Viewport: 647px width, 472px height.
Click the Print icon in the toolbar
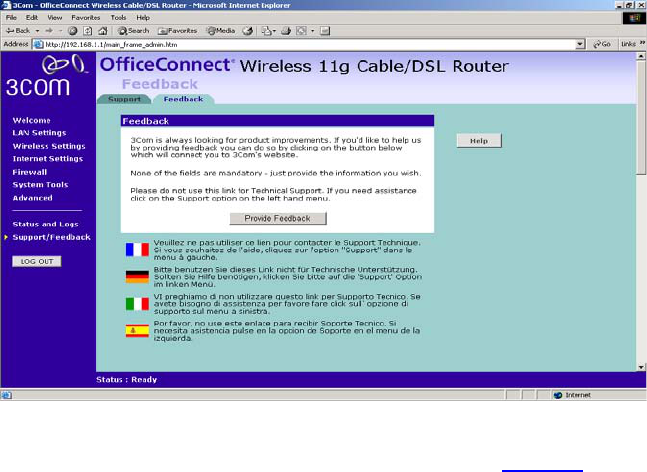click(x=286, y=31)
